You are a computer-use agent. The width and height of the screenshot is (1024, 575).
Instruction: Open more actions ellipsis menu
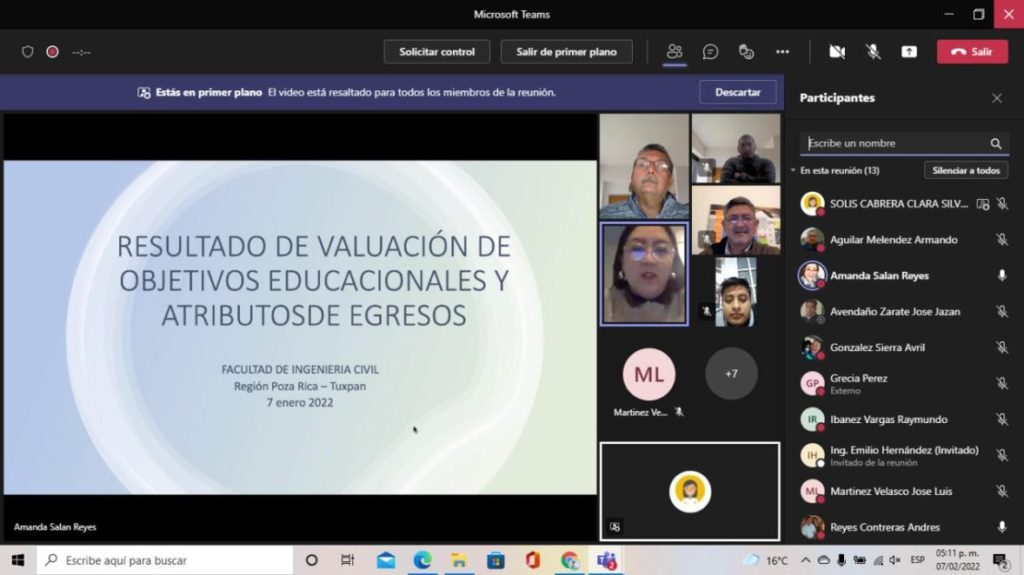click(782, 52)
